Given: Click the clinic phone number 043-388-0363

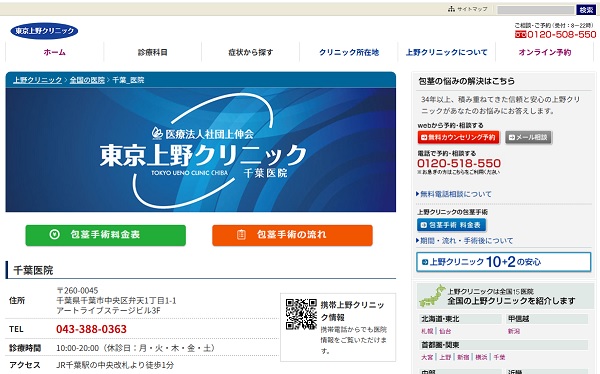Looking at the screenshot, I should click(91, 329).
